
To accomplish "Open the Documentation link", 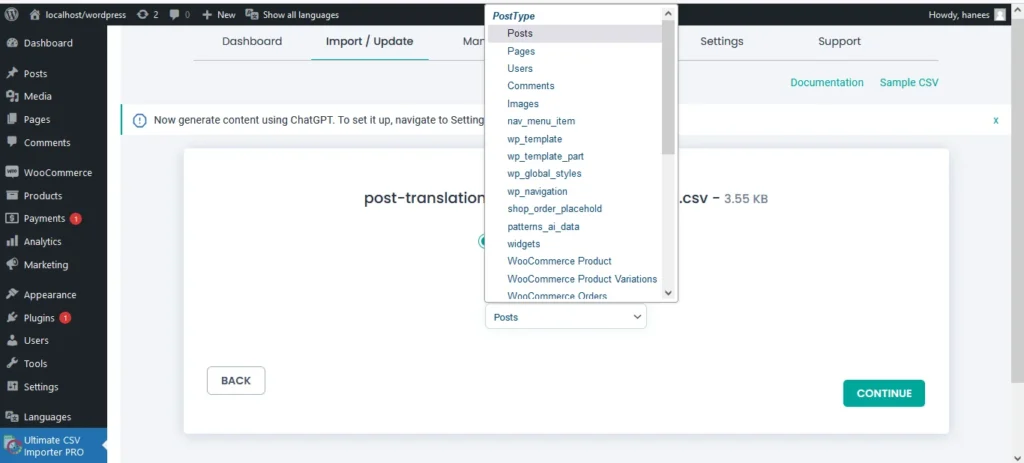I will pos(827,83).
